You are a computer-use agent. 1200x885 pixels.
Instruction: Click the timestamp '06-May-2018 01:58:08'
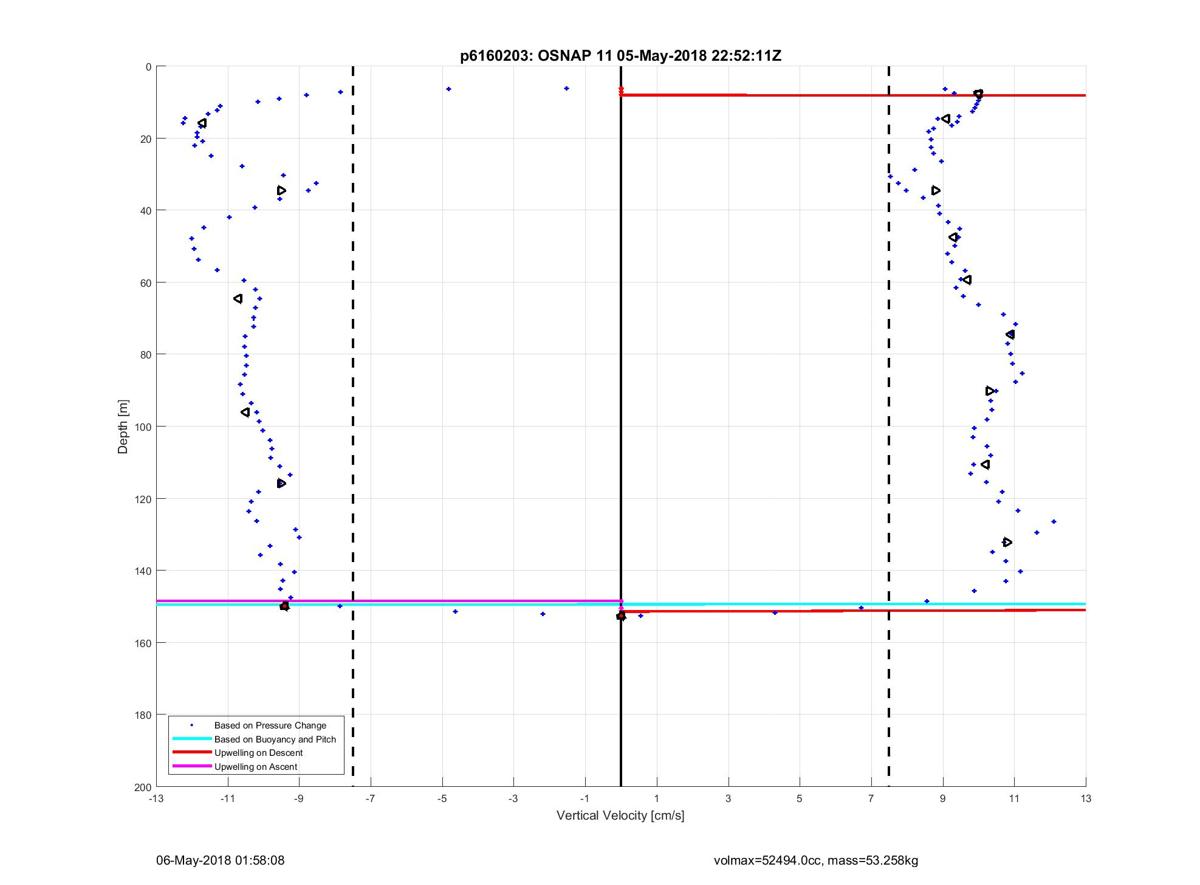[x=221, y=859]
